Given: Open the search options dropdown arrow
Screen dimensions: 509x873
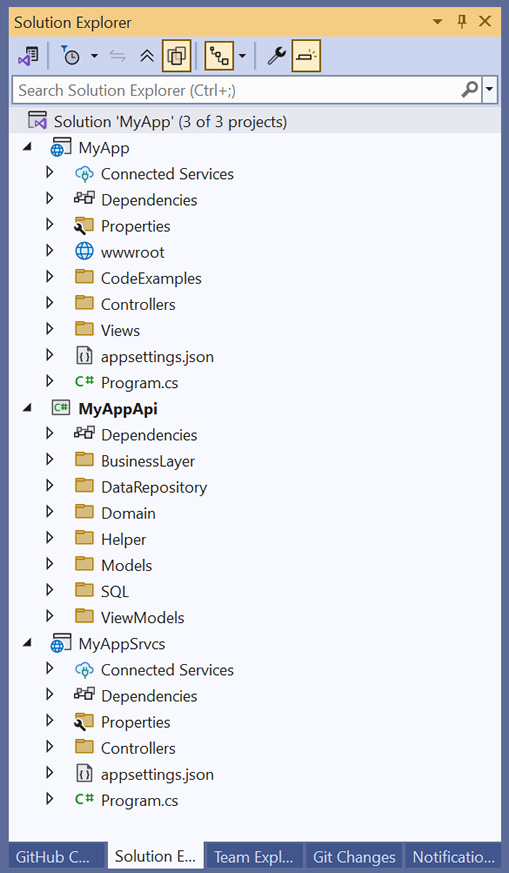Looking at the screenshot, I should (490, 90).
